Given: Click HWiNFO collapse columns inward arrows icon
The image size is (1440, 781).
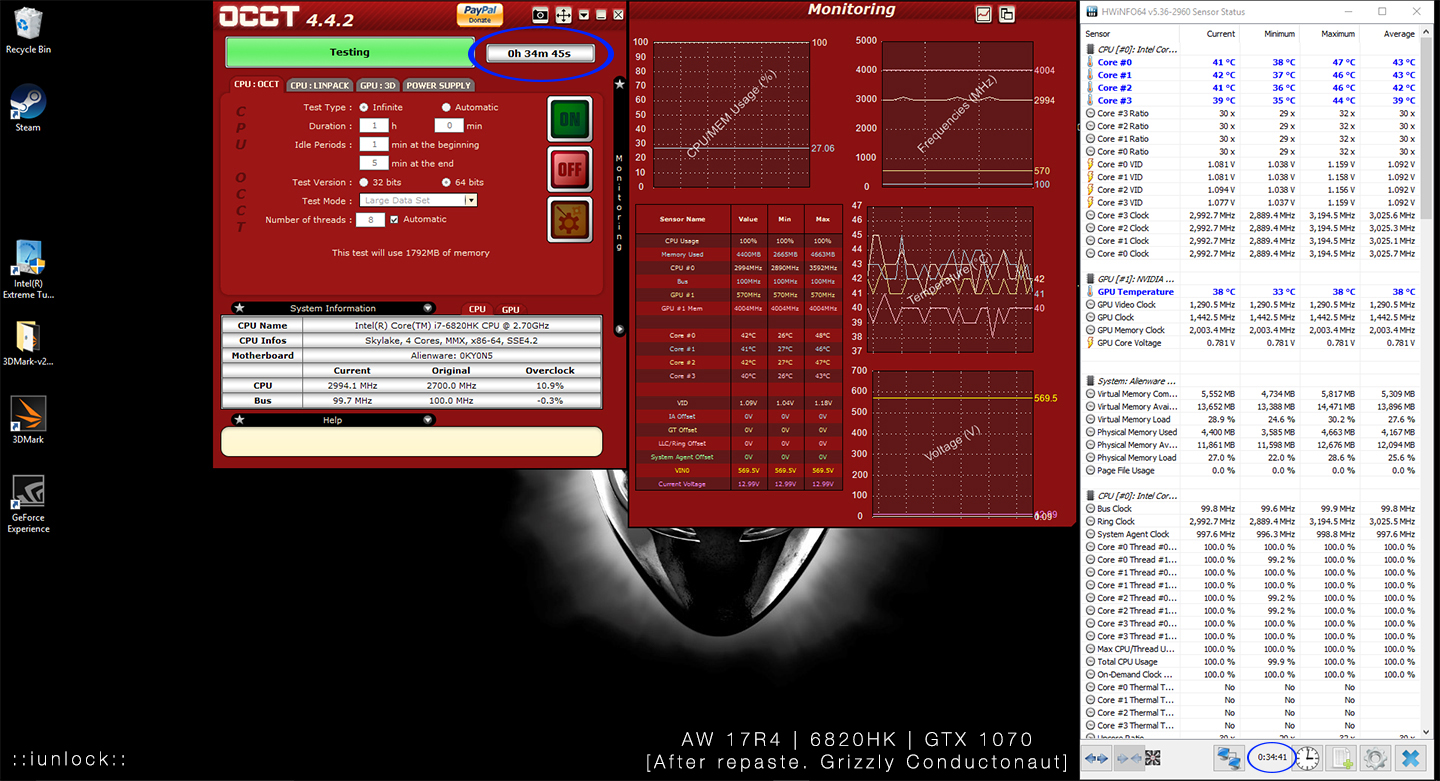Looking at the screenshot, I should (x=1129, y=758).
